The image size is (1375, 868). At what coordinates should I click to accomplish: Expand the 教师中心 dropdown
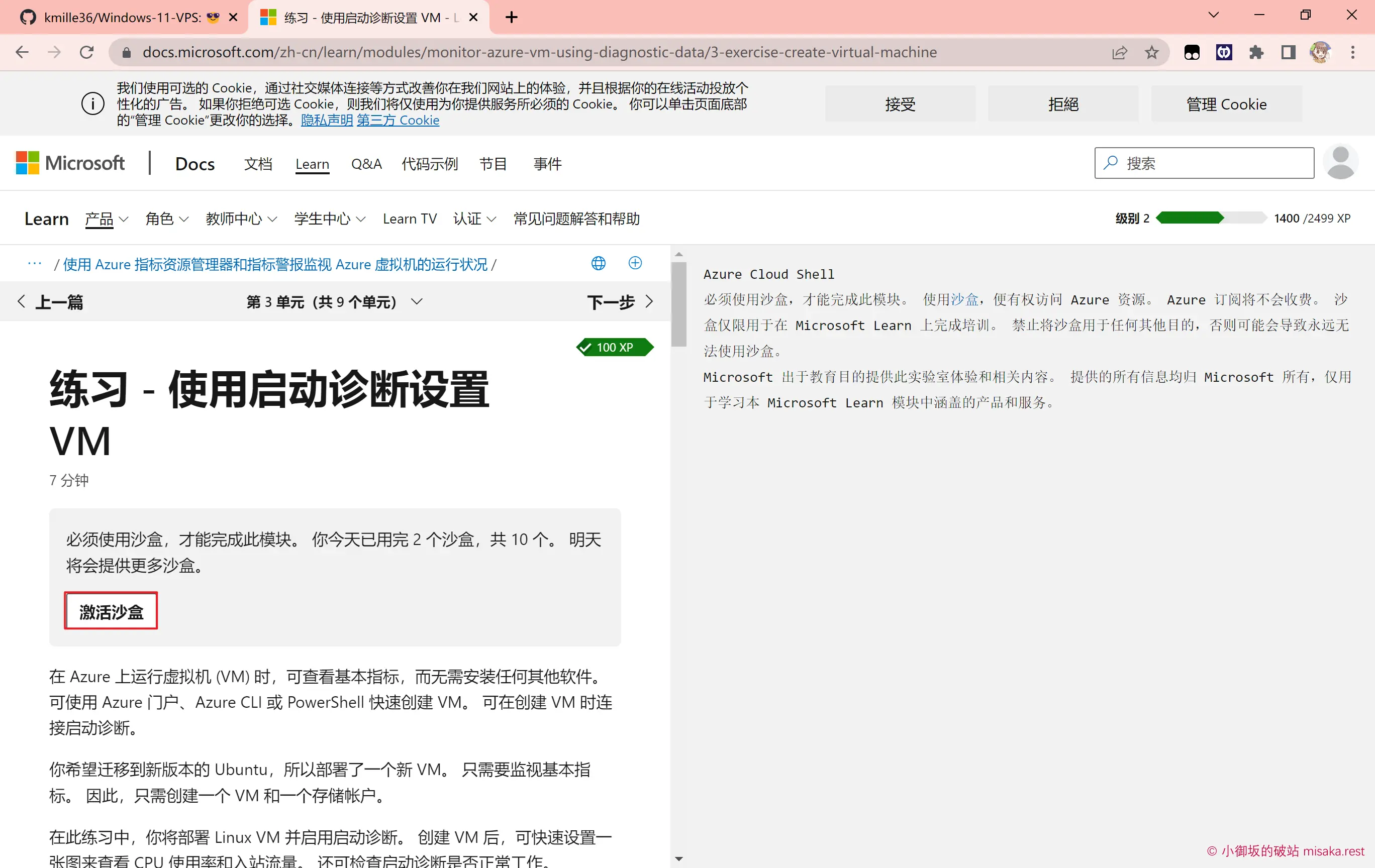coord(242,219)
